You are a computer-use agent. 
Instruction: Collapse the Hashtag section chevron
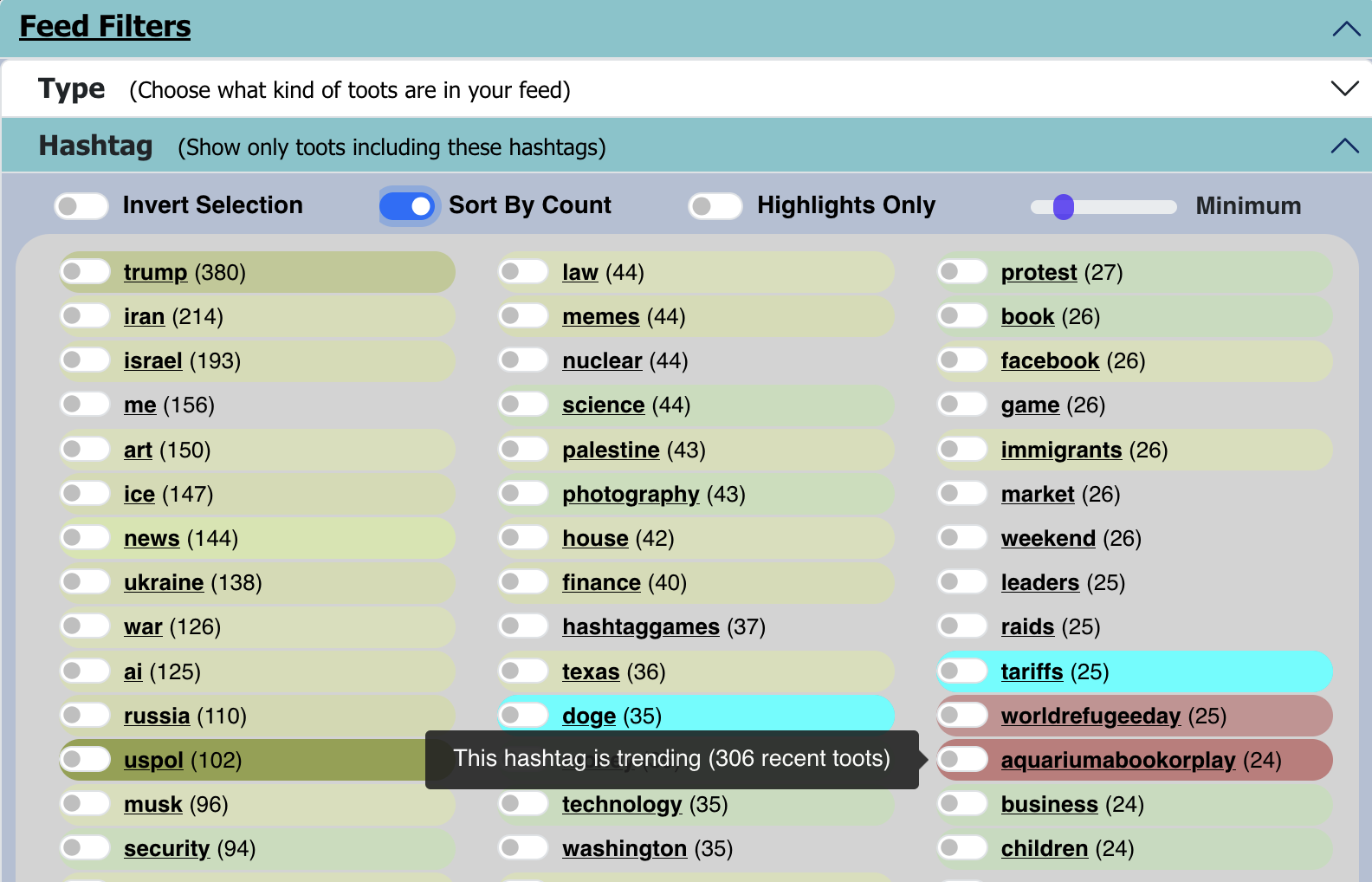[1344, 146]
